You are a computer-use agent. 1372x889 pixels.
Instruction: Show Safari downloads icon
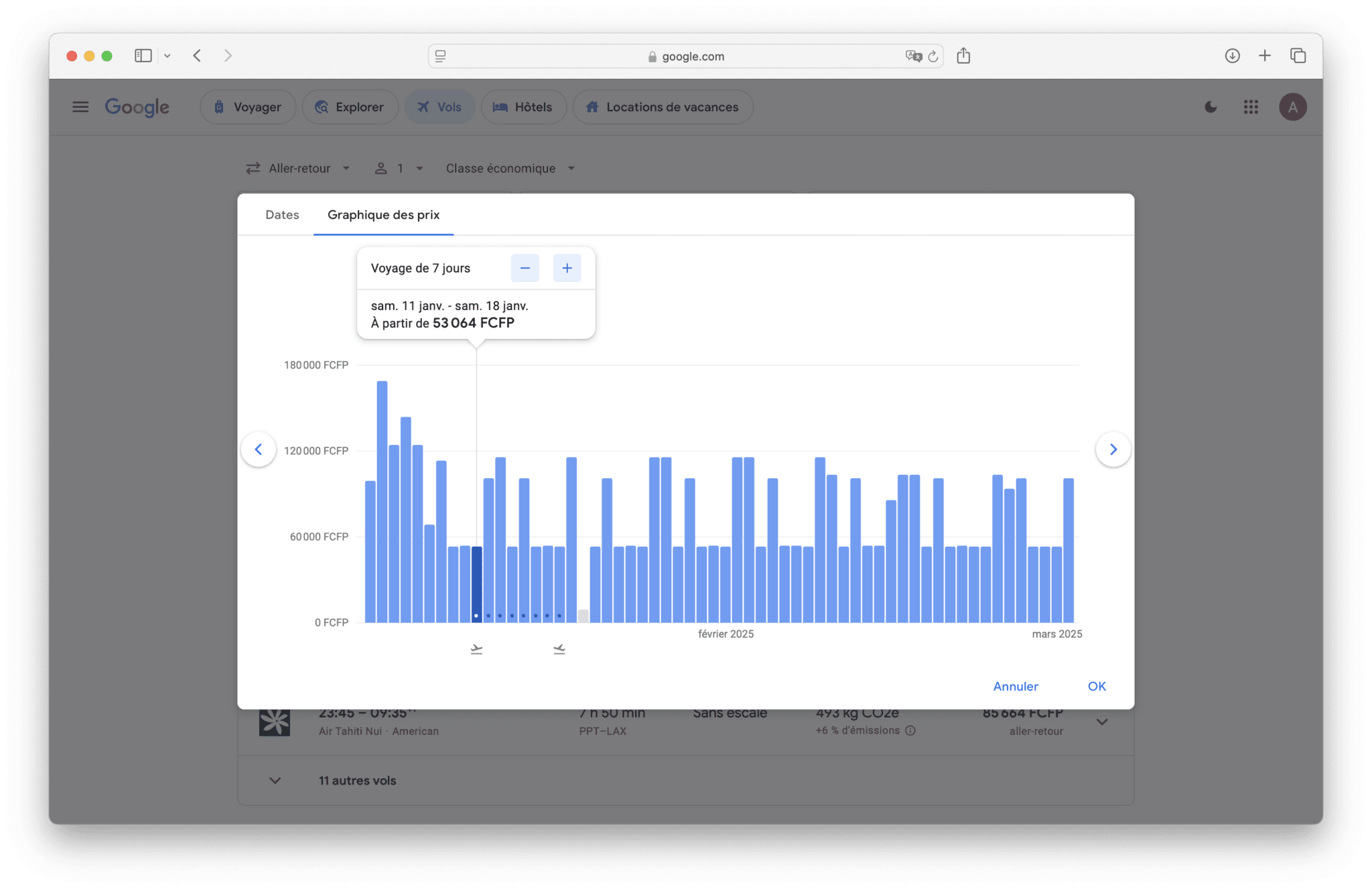pyautogui.click(x=1232, y=56)
